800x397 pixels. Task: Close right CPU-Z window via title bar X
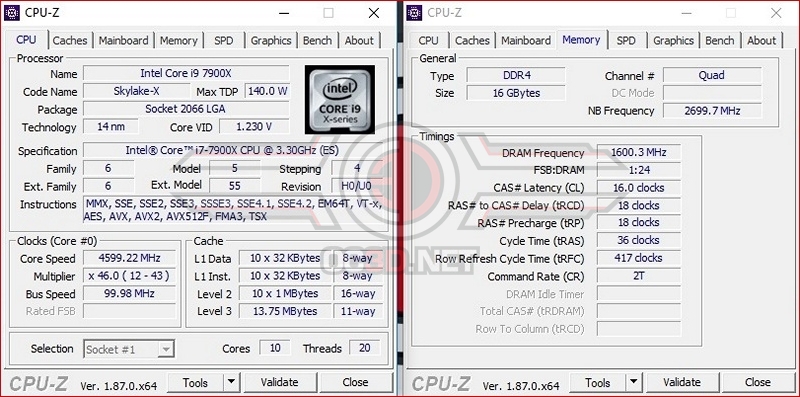pos(776,13)
